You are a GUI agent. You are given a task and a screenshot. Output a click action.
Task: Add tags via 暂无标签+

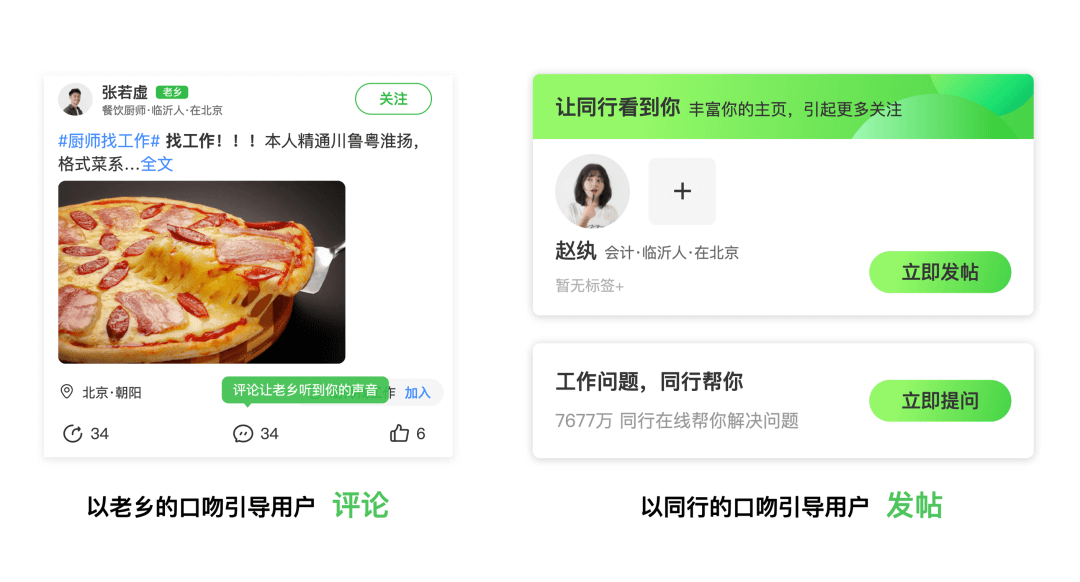pos(590,285)
